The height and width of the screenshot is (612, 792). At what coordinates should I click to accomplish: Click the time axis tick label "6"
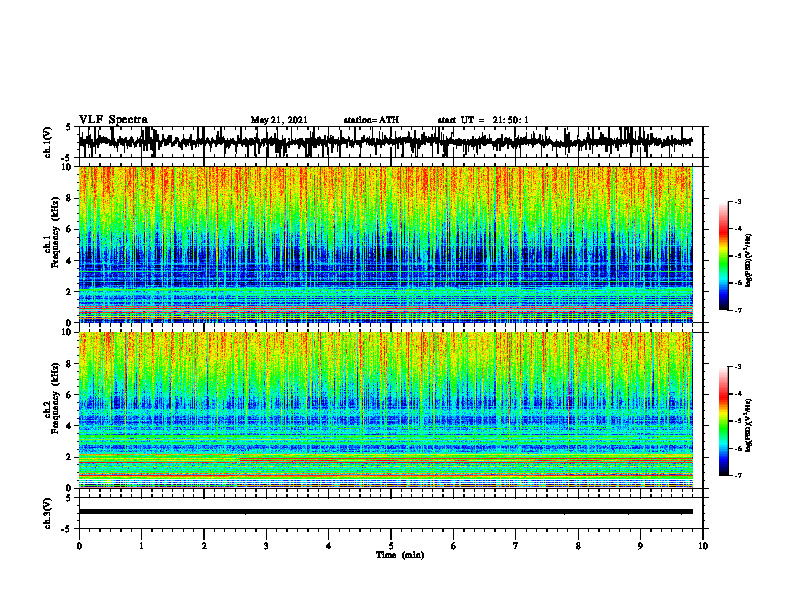pyautogui.click(x=454, y=546)
